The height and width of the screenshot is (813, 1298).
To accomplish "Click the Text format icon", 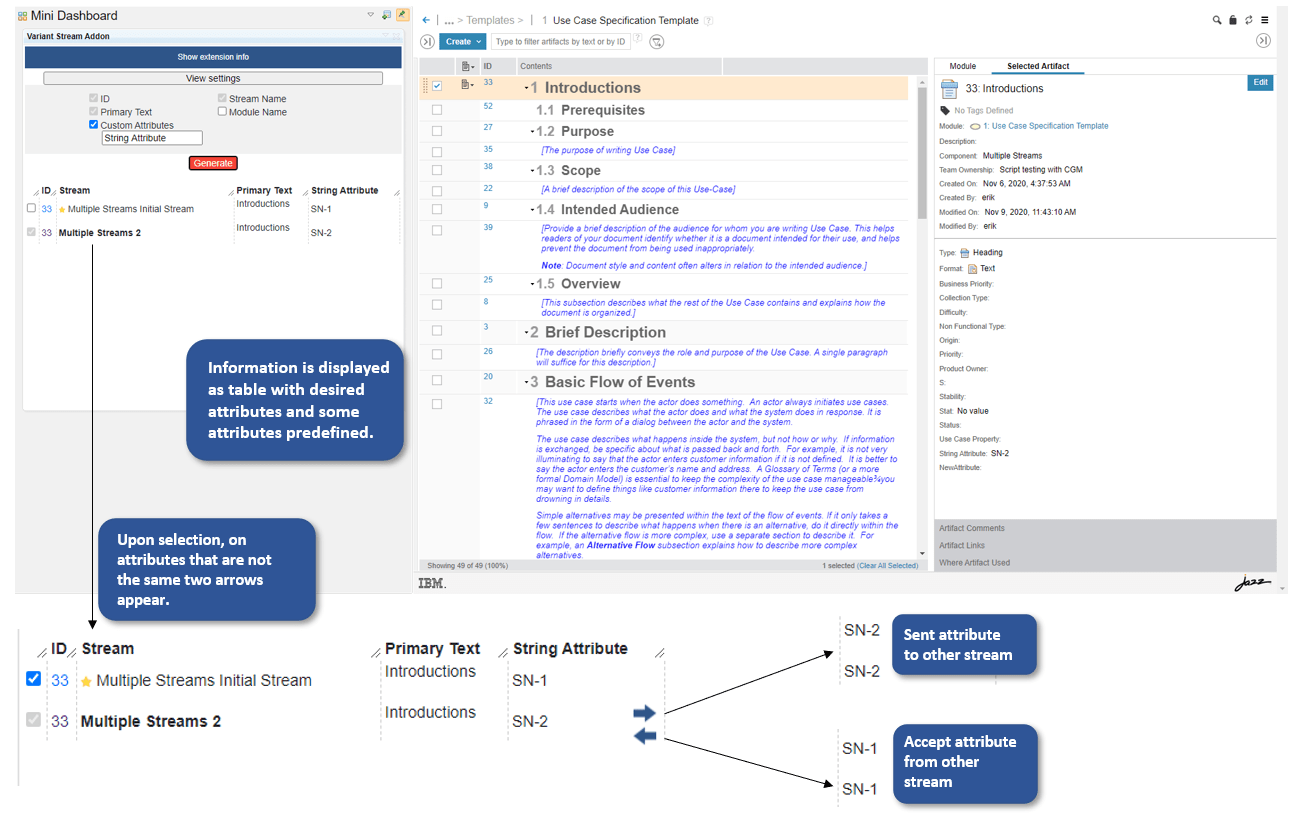I will 972,269.
